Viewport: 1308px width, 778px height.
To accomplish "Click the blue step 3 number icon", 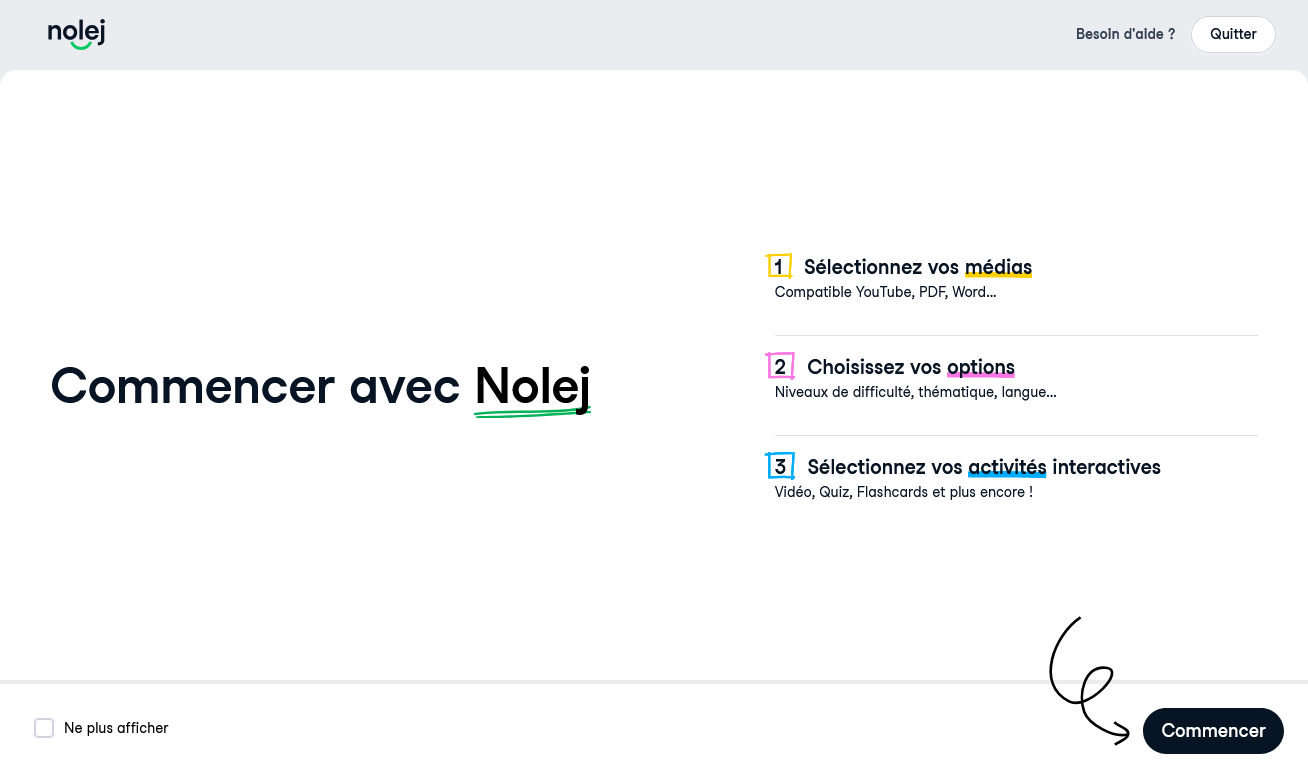I will [780, 466].
